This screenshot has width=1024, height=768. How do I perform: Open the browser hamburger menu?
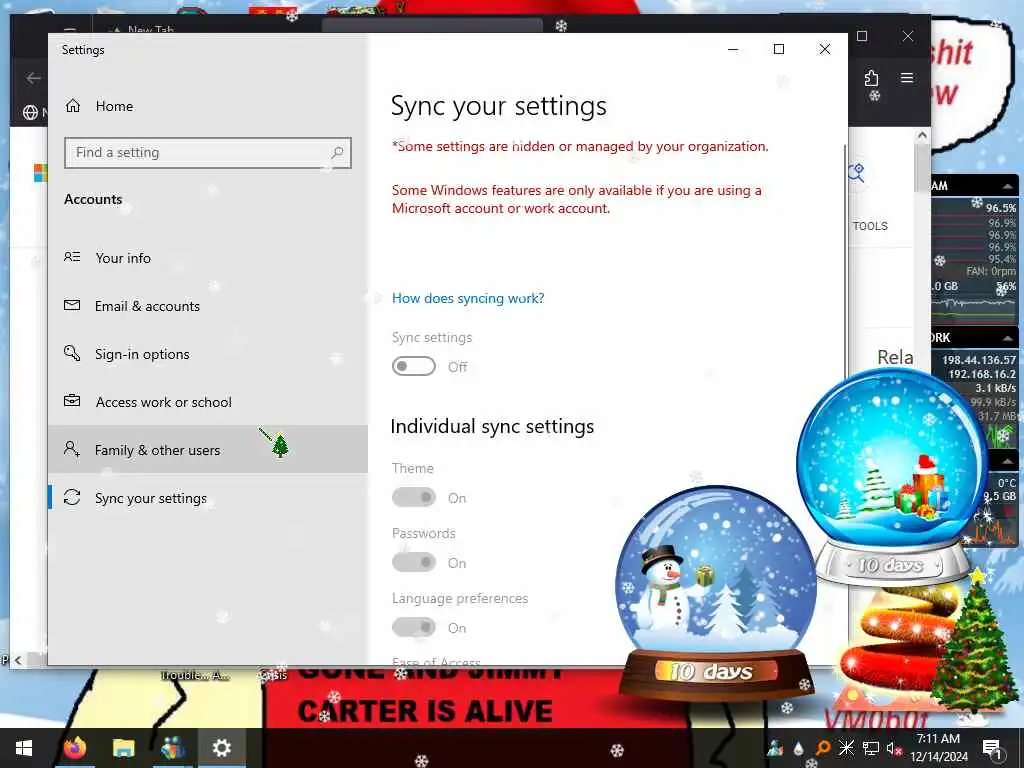pyautogui.click(x=907, y=78)
